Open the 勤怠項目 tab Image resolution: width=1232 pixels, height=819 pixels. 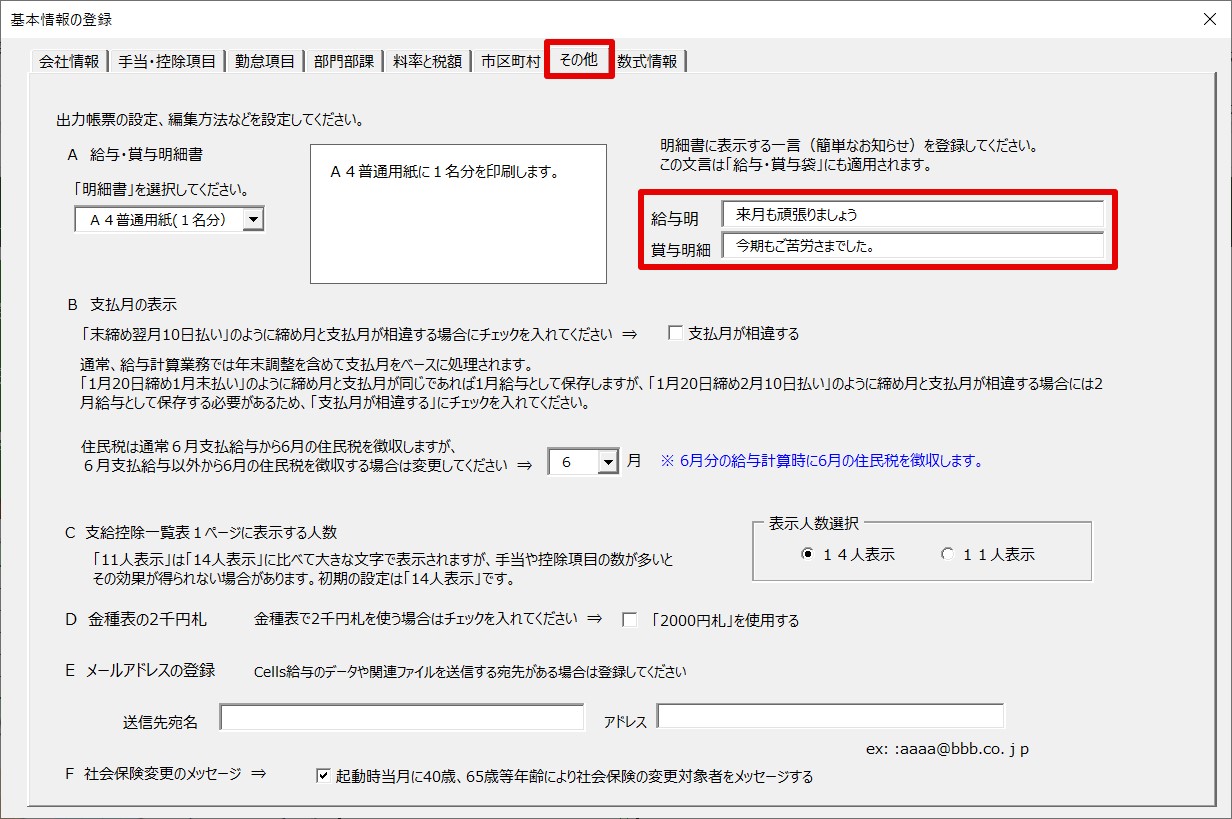tap(265, 61)
